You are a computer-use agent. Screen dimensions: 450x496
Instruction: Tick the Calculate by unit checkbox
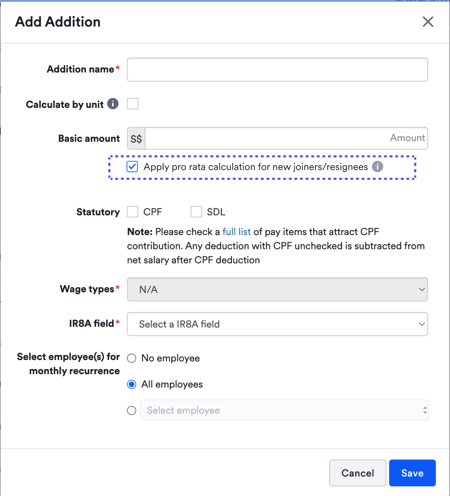tap(133, 104)
